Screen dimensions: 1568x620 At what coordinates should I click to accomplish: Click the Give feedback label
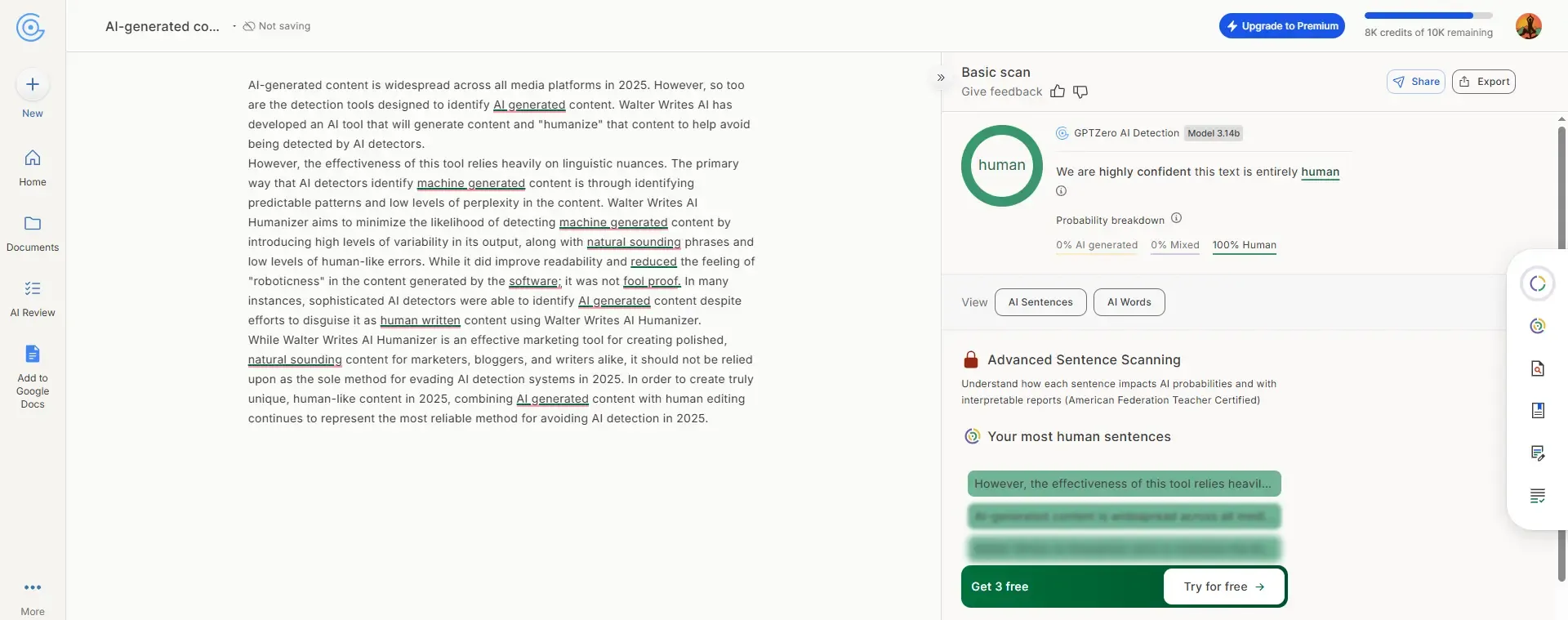(1002, 91)
